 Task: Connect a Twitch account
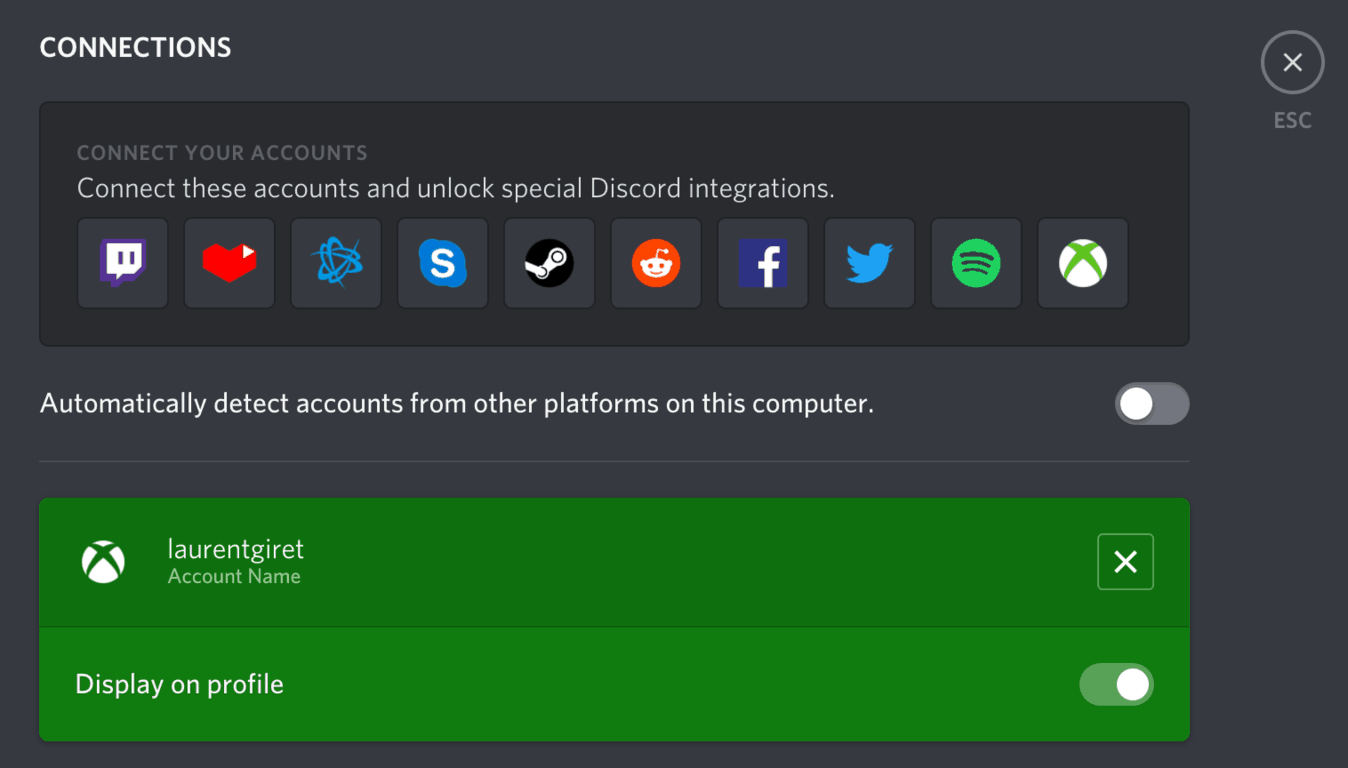pos(123,264)
